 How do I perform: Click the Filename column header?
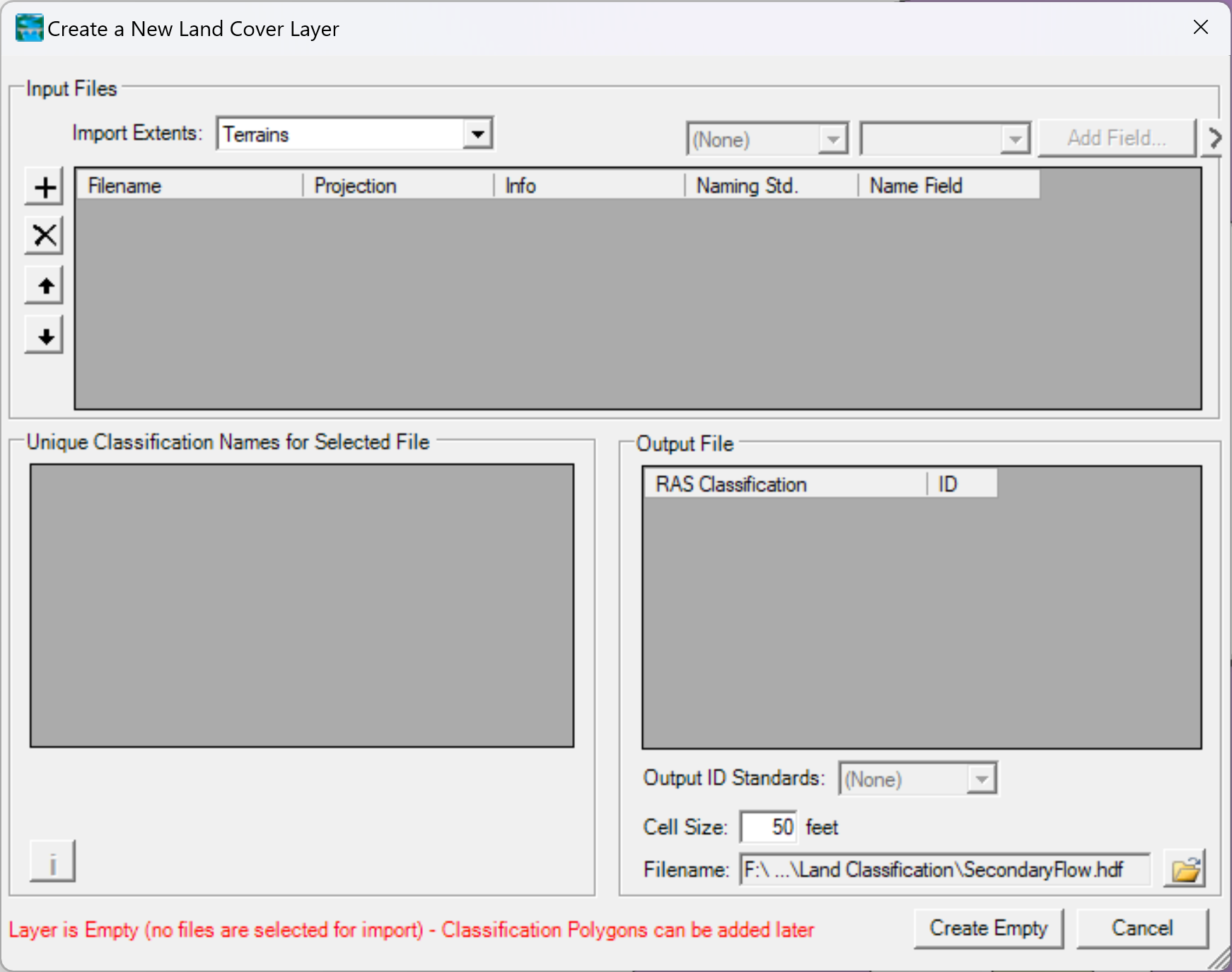point(189,186)
